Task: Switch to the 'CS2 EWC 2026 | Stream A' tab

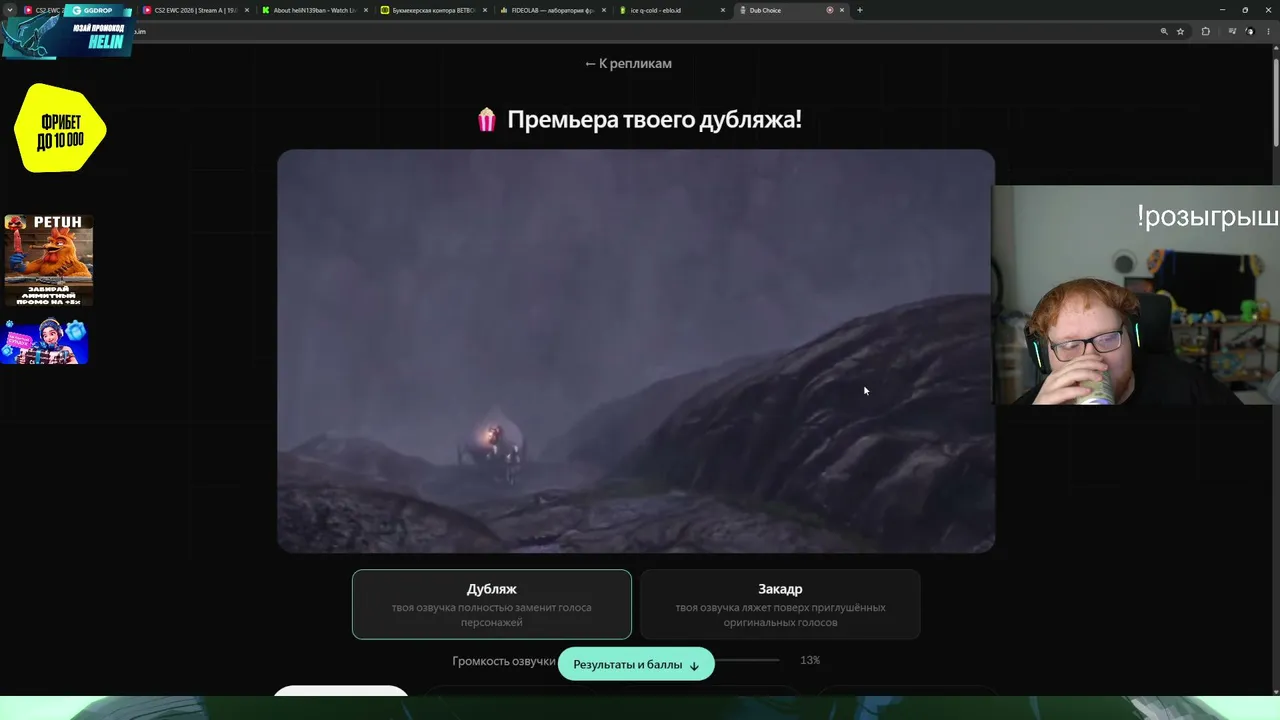Action: pyautogui.click(x=195, y=10)
